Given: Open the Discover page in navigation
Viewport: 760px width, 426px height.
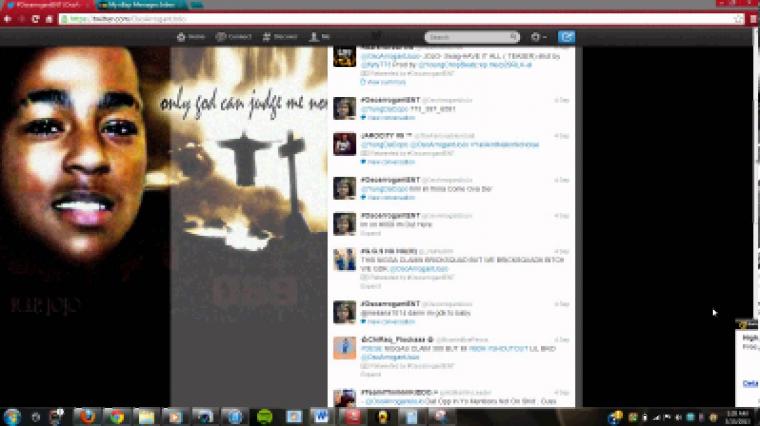Looking at the screenshot, I should (279, 37).
